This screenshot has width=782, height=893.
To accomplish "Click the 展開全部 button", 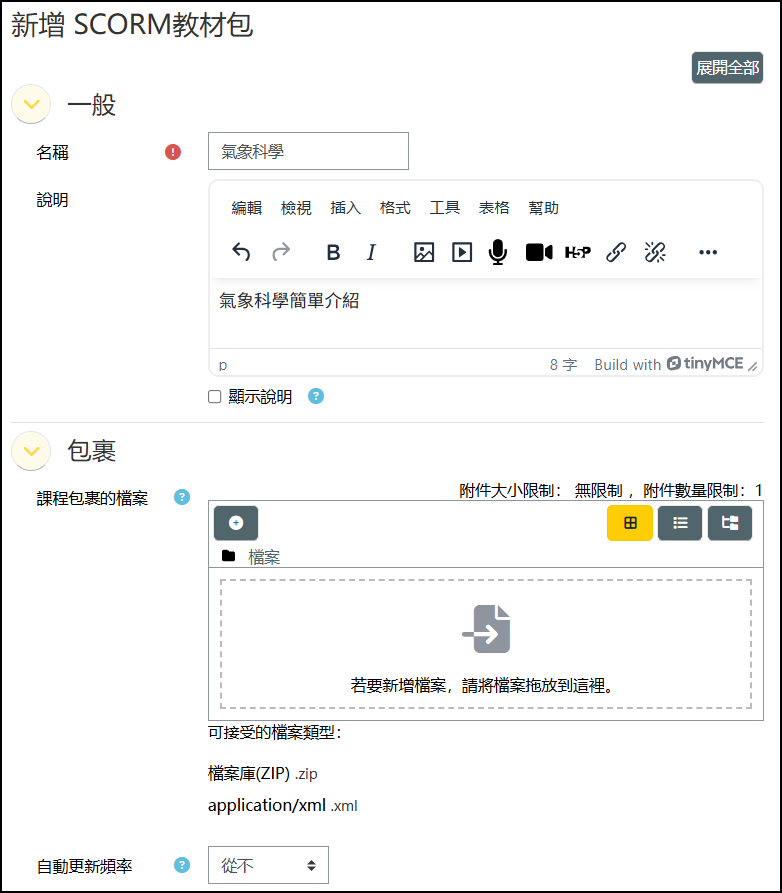I will pyautogui.click(x=727, y=68).
